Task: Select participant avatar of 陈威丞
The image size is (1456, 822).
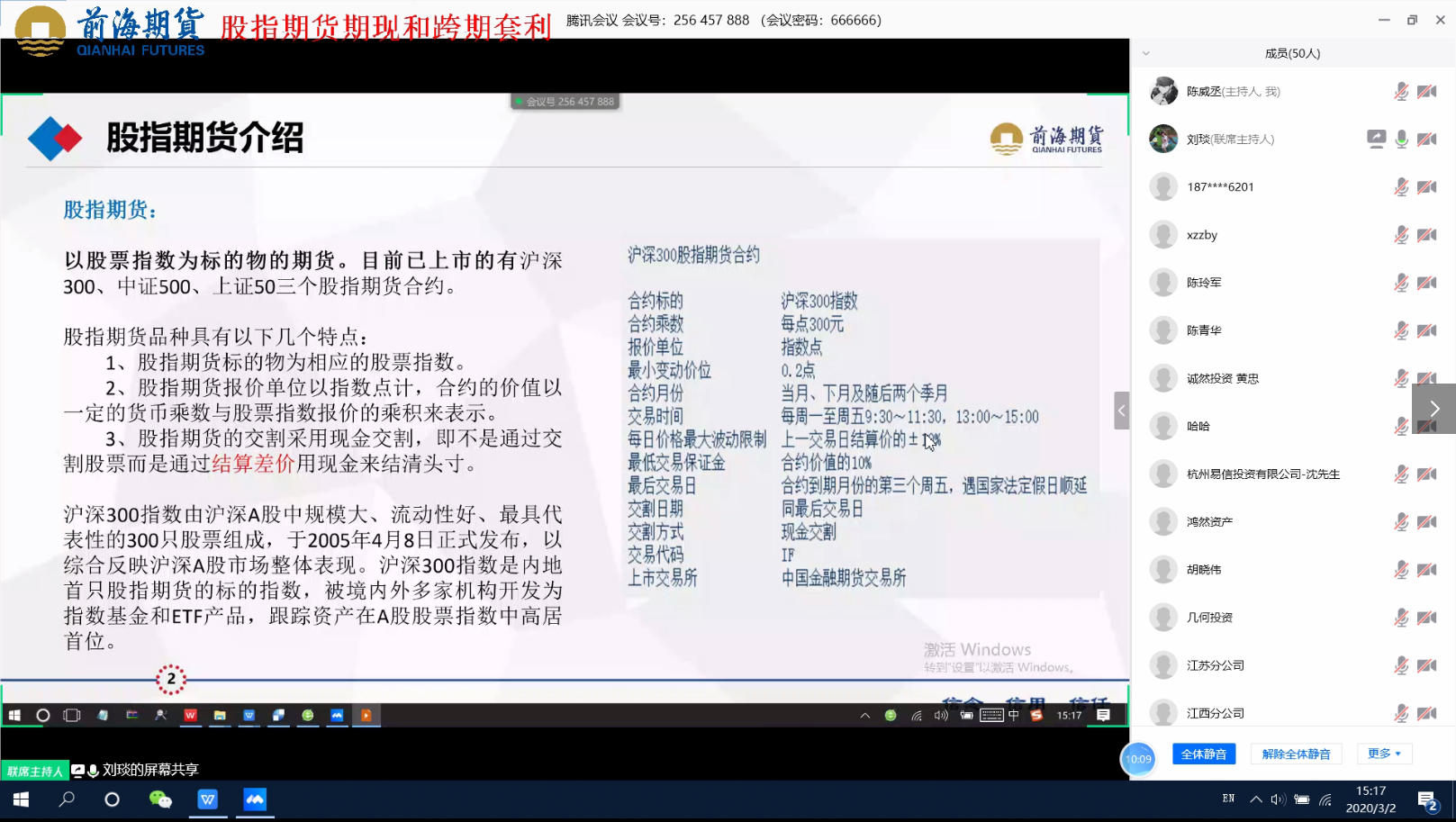Action: 1163,91
